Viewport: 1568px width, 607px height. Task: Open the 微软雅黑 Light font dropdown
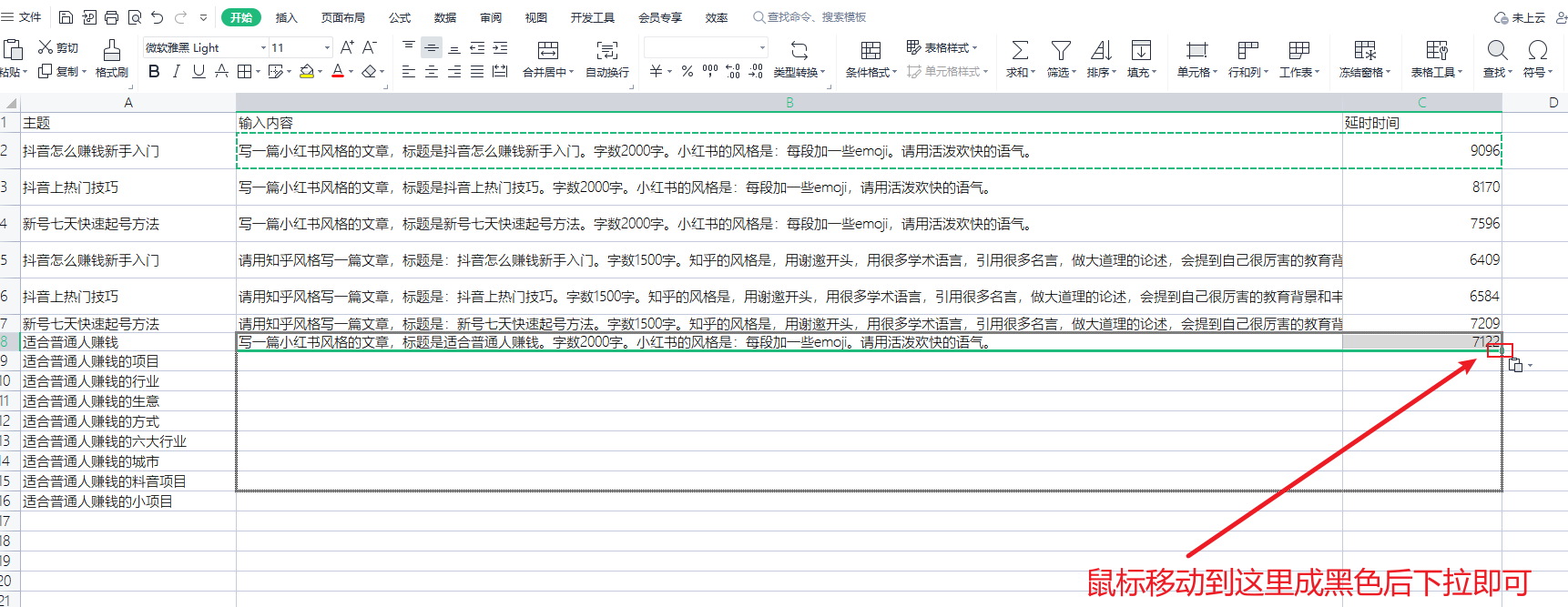[x=263, y=47]
